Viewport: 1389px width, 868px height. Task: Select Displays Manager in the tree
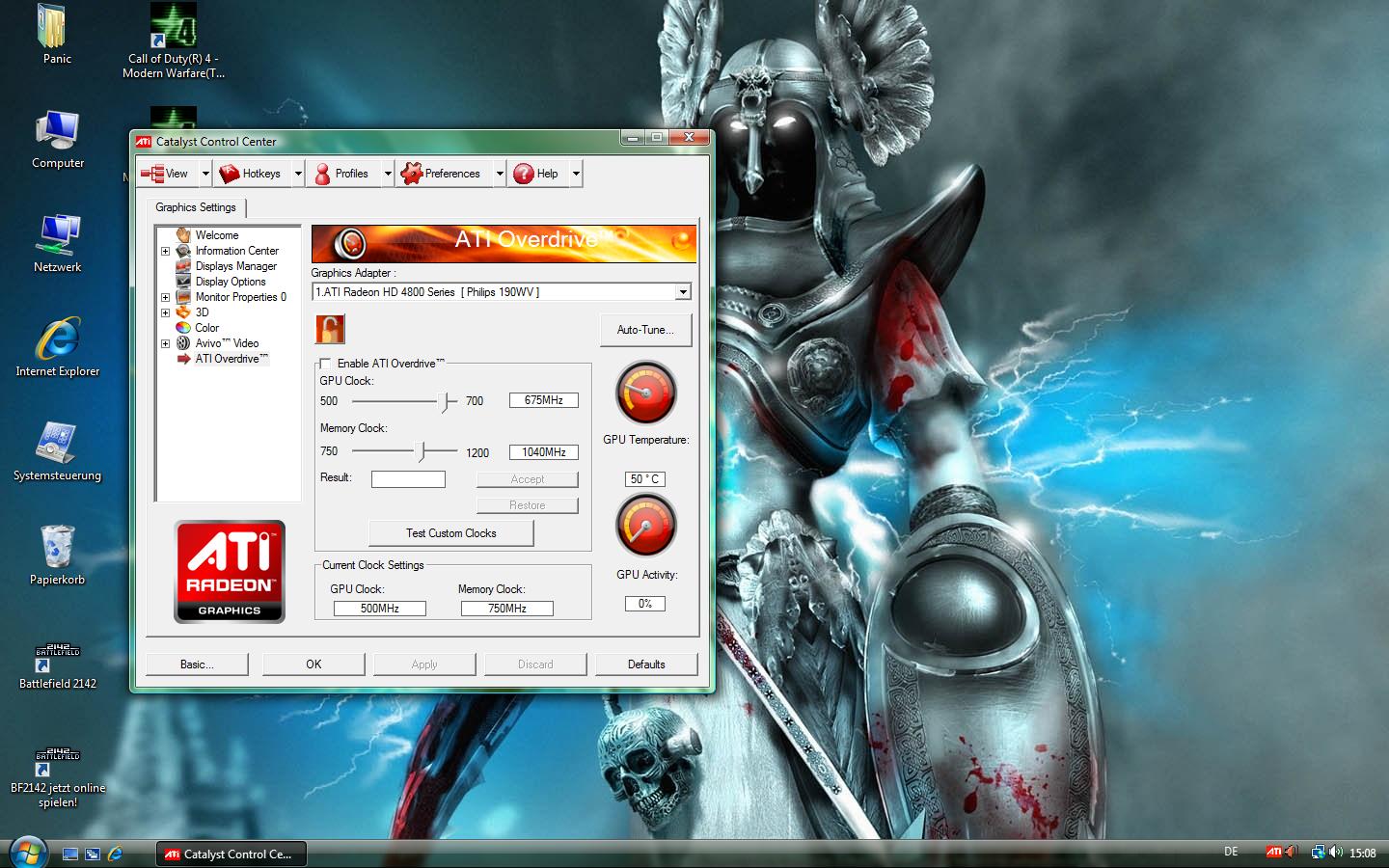click(235, 266)
